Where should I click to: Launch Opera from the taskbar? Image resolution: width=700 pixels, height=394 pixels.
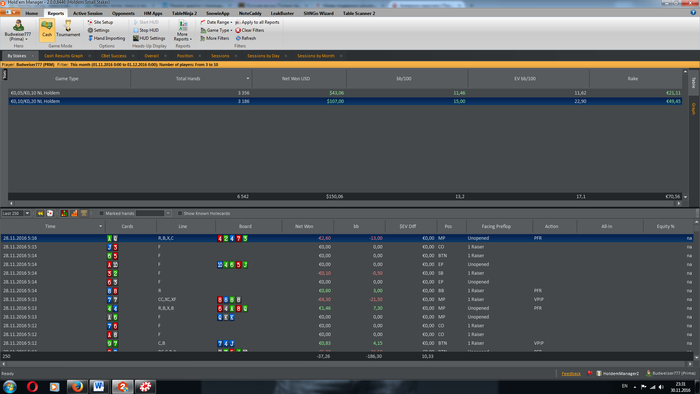[x=32, y=386]
